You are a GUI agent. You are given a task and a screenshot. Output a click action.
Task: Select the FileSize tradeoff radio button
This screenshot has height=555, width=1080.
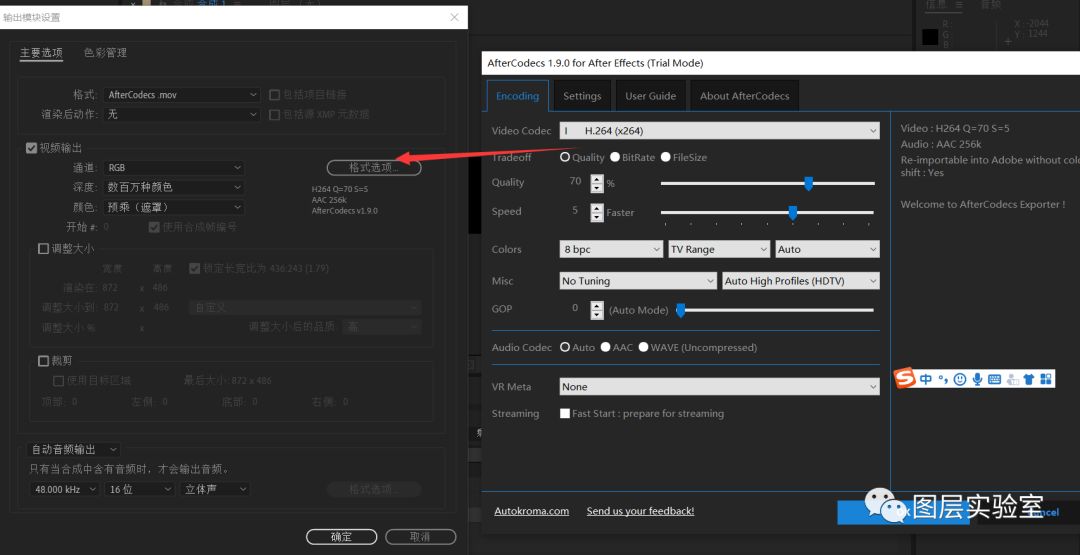pyautogui.click(x=666, y=157)
